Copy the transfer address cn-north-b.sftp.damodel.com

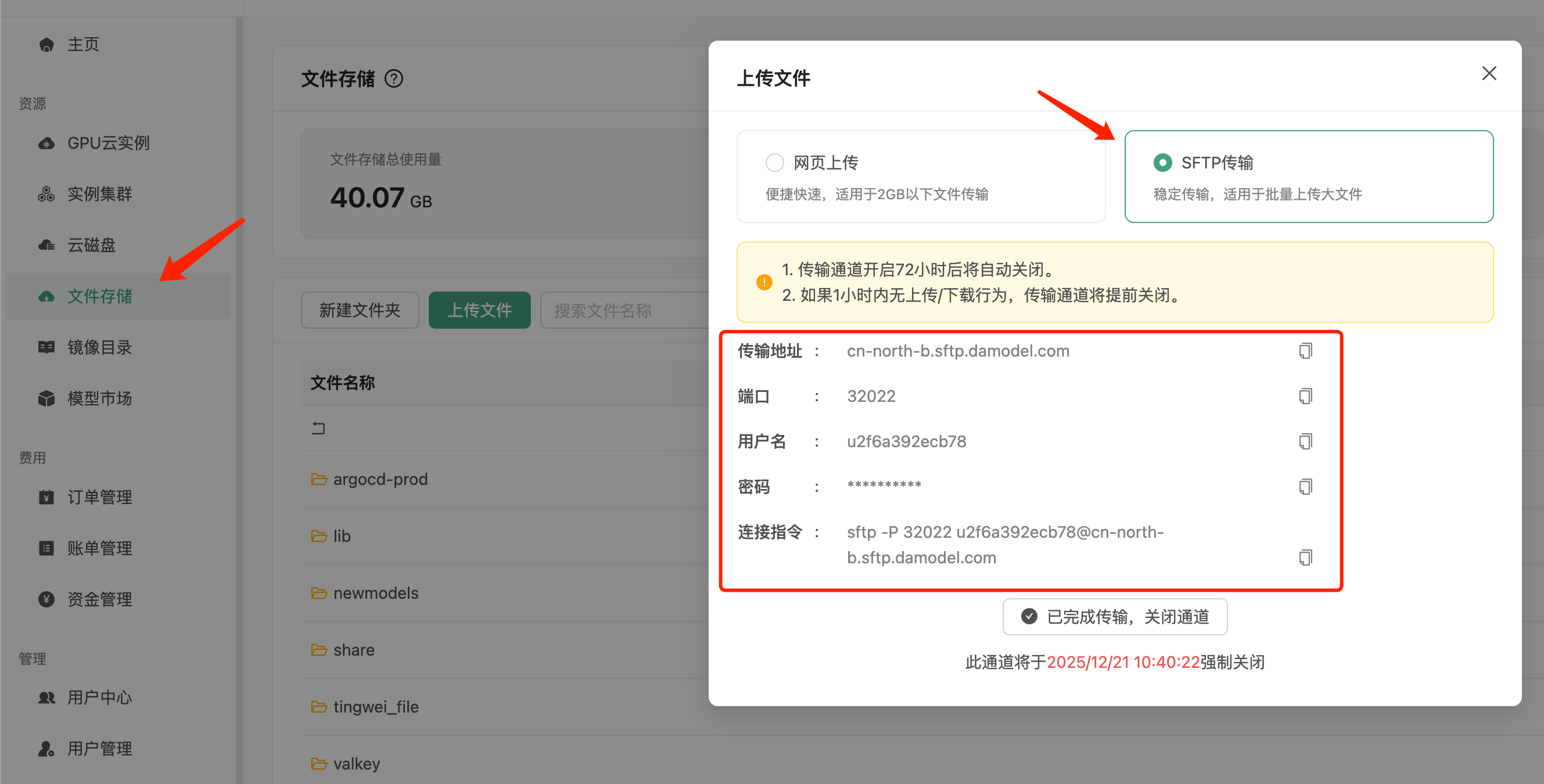[x=1305, y=351]
